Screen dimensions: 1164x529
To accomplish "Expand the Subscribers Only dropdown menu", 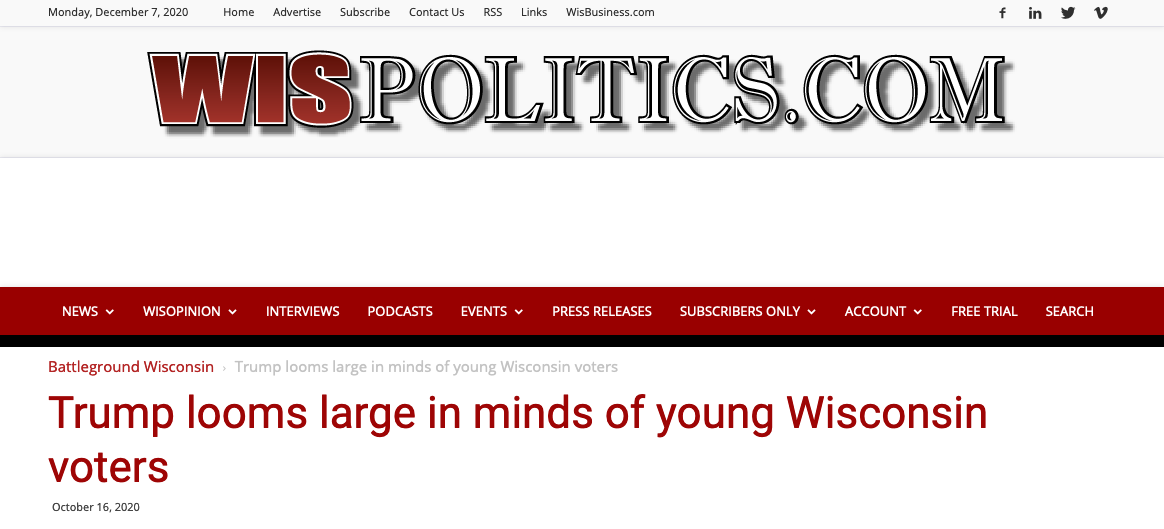I will [x=748, y=311].
